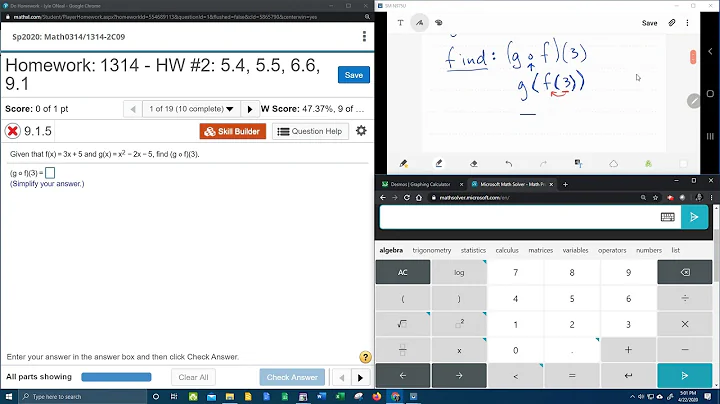Click the orange page scroll handle in notes

[x=693, y=57]
